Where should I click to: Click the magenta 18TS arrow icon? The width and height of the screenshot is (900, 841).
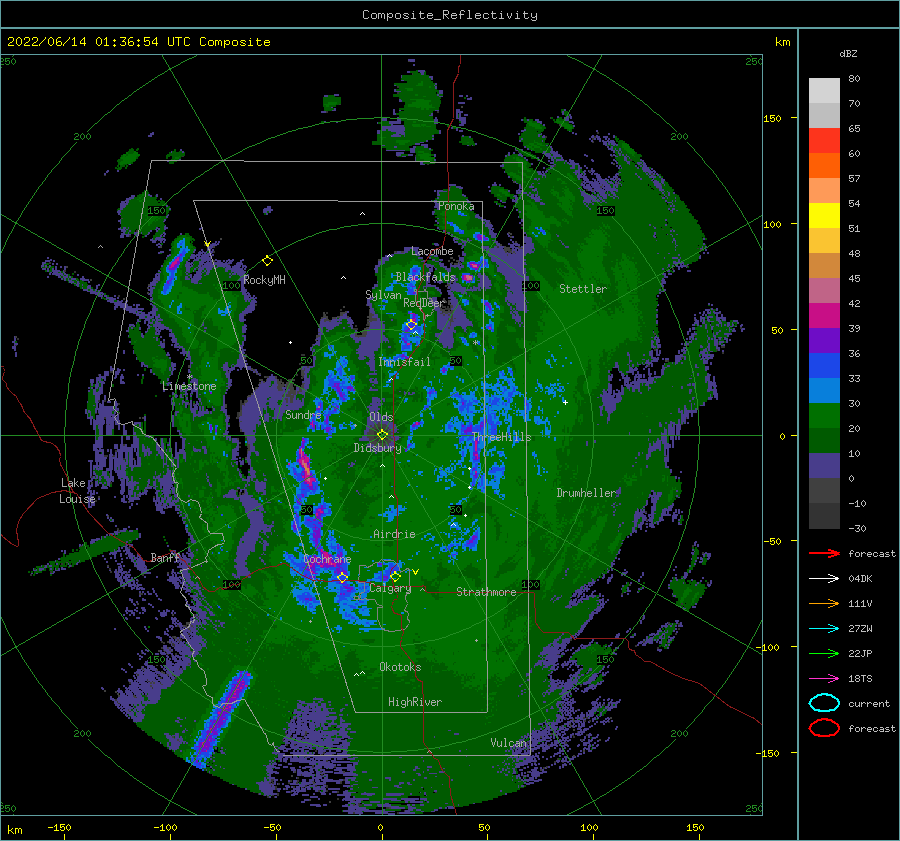(x=824, y=679)
